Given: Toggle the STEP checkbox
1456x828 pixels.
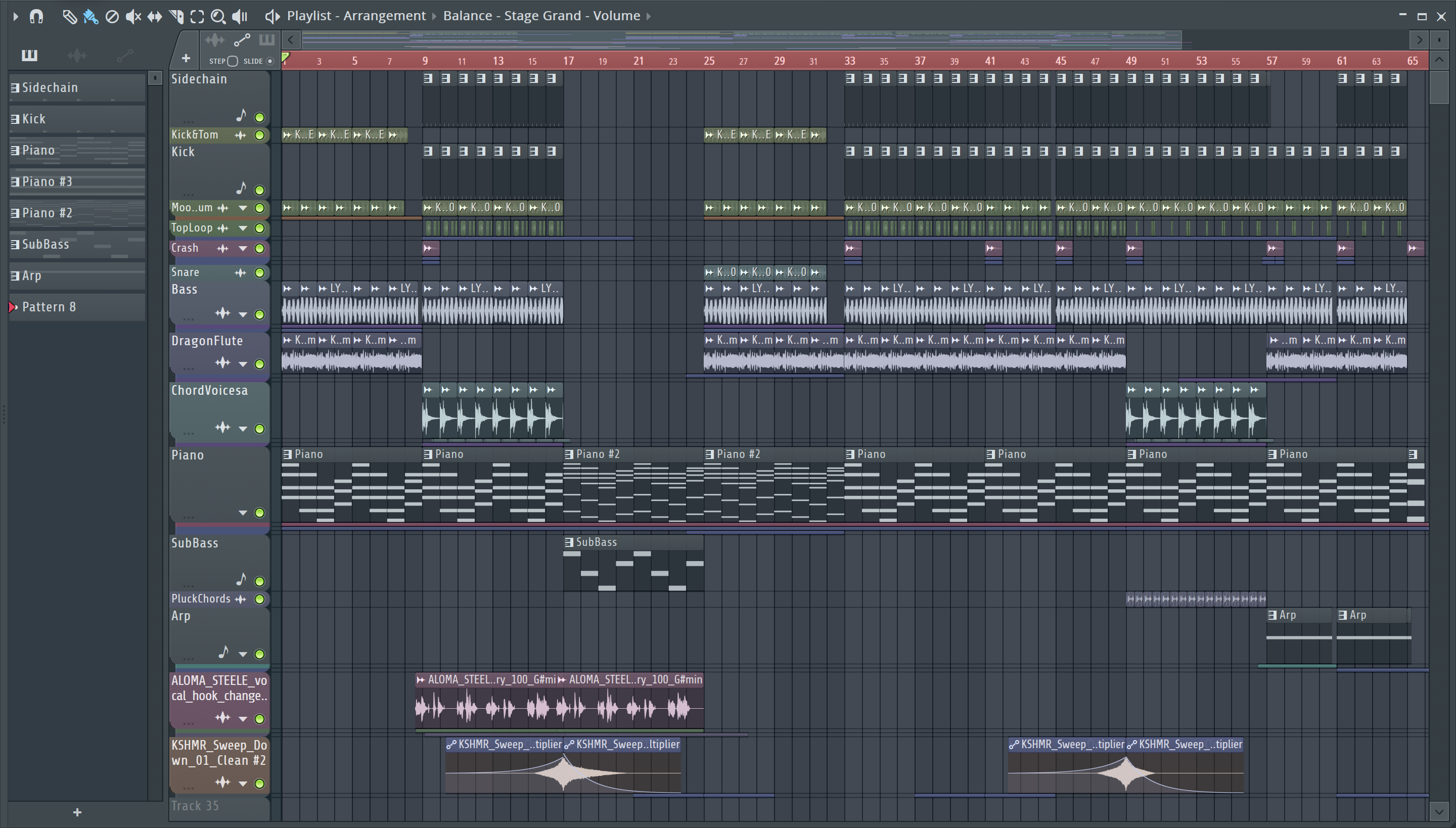Looking at the screenshot, I should point(232,61).
